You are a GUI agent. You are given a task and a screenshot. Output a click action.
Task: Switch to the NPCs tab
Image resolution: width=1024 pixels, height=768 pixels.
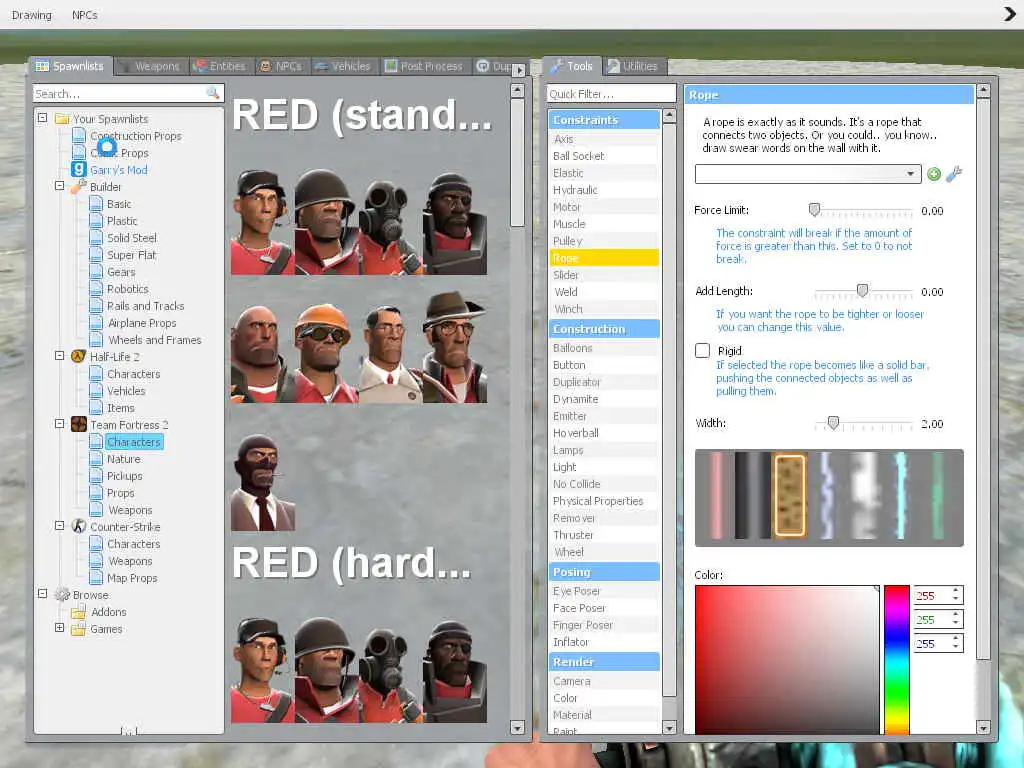281,66
